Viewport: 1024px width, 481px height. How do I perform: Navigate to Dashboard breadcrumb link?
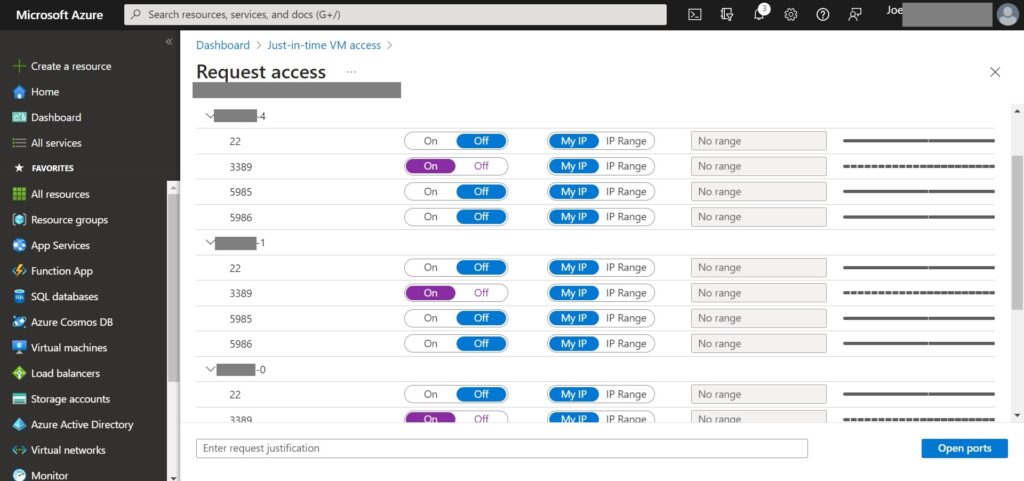click(x=223, y=45)
